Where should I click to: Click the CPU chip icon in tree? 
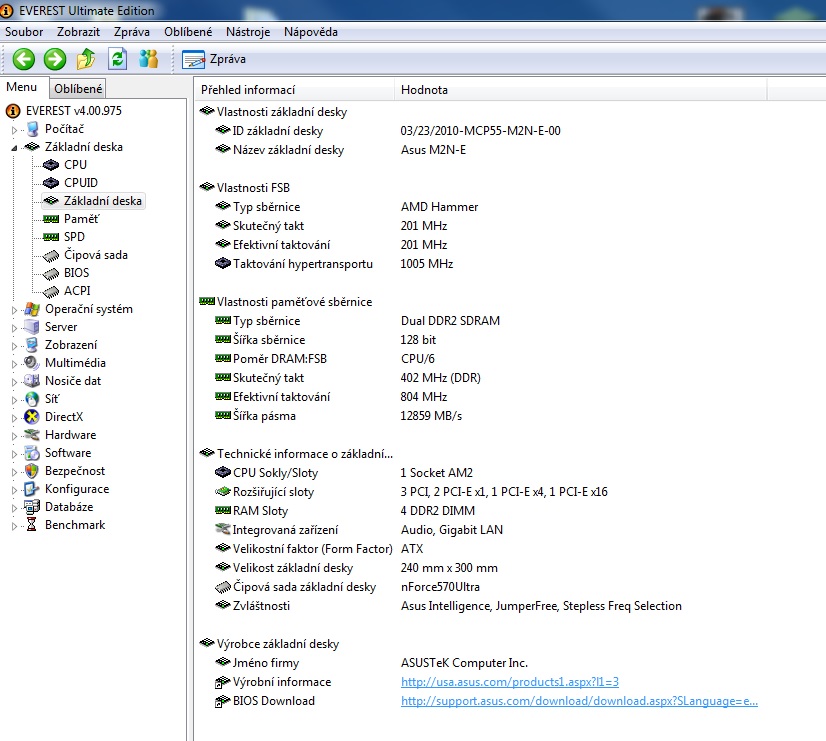(51, 165)
